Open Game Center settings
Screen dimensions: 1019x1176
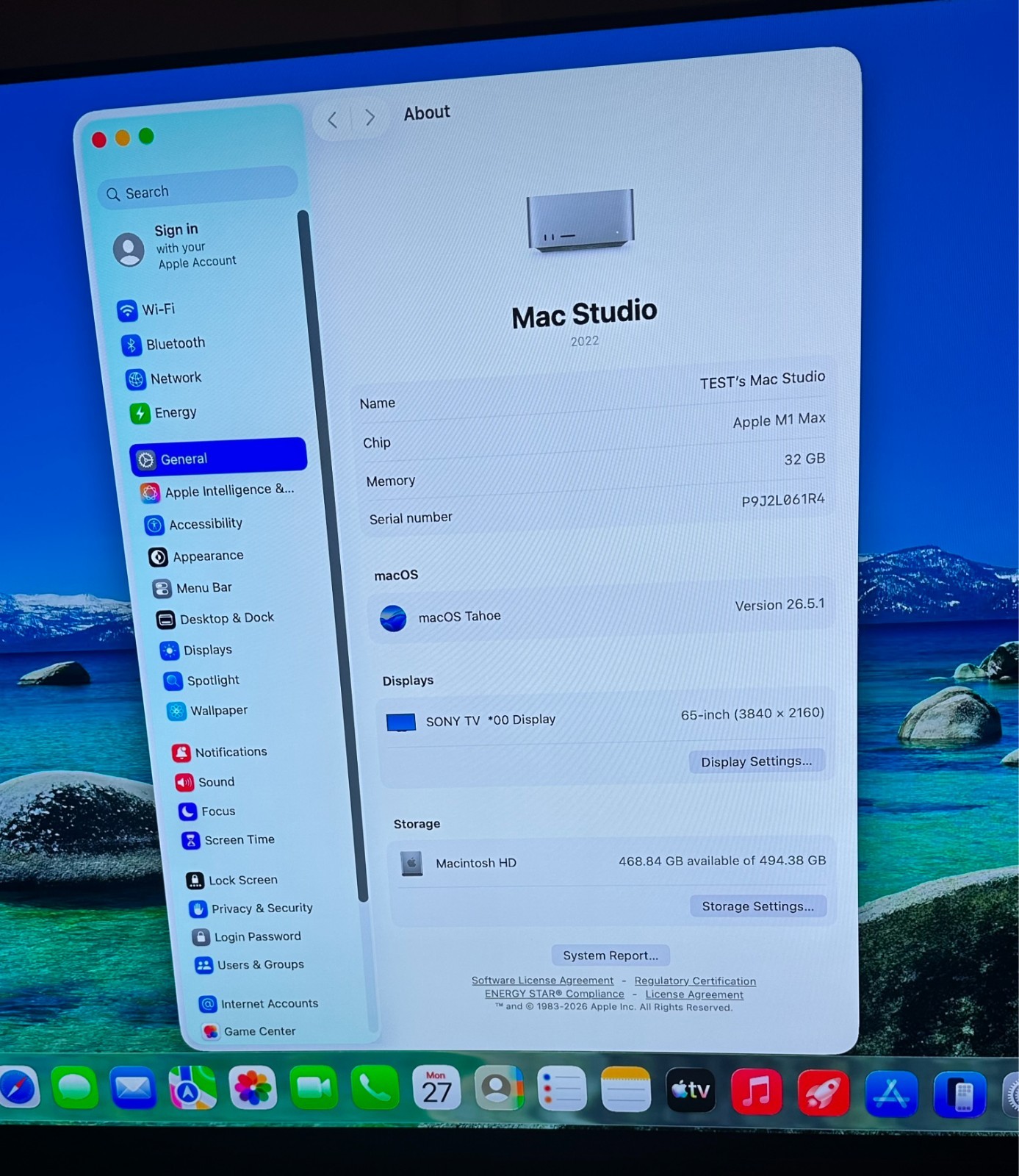click(x=250, y=1032)
